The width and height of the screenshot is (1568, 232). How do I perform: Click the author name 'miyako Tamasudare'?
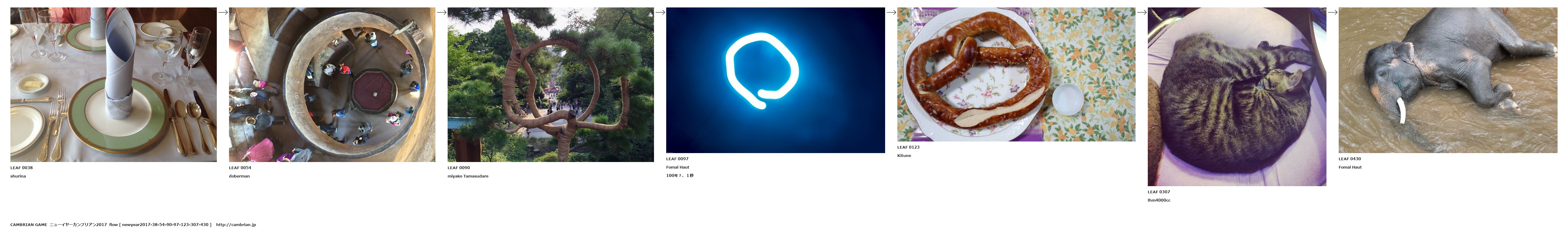(x=468, y=176)
